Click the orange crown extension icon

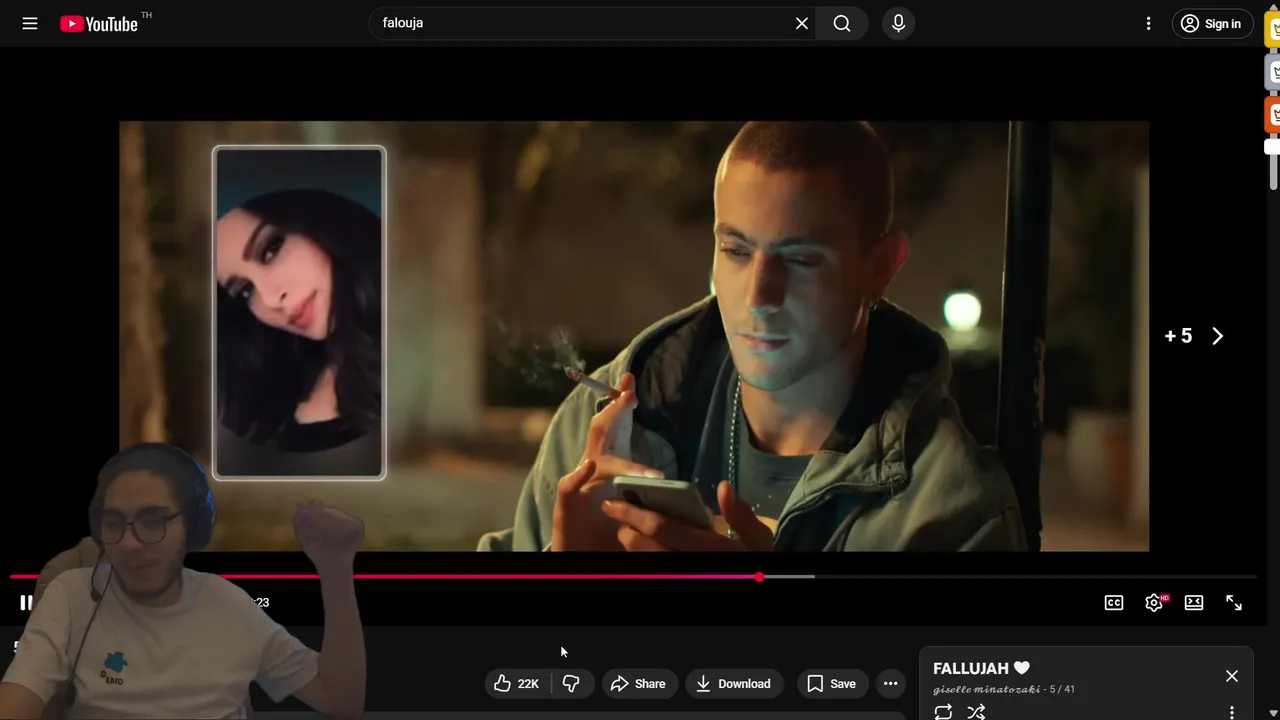click(1273, 114)
